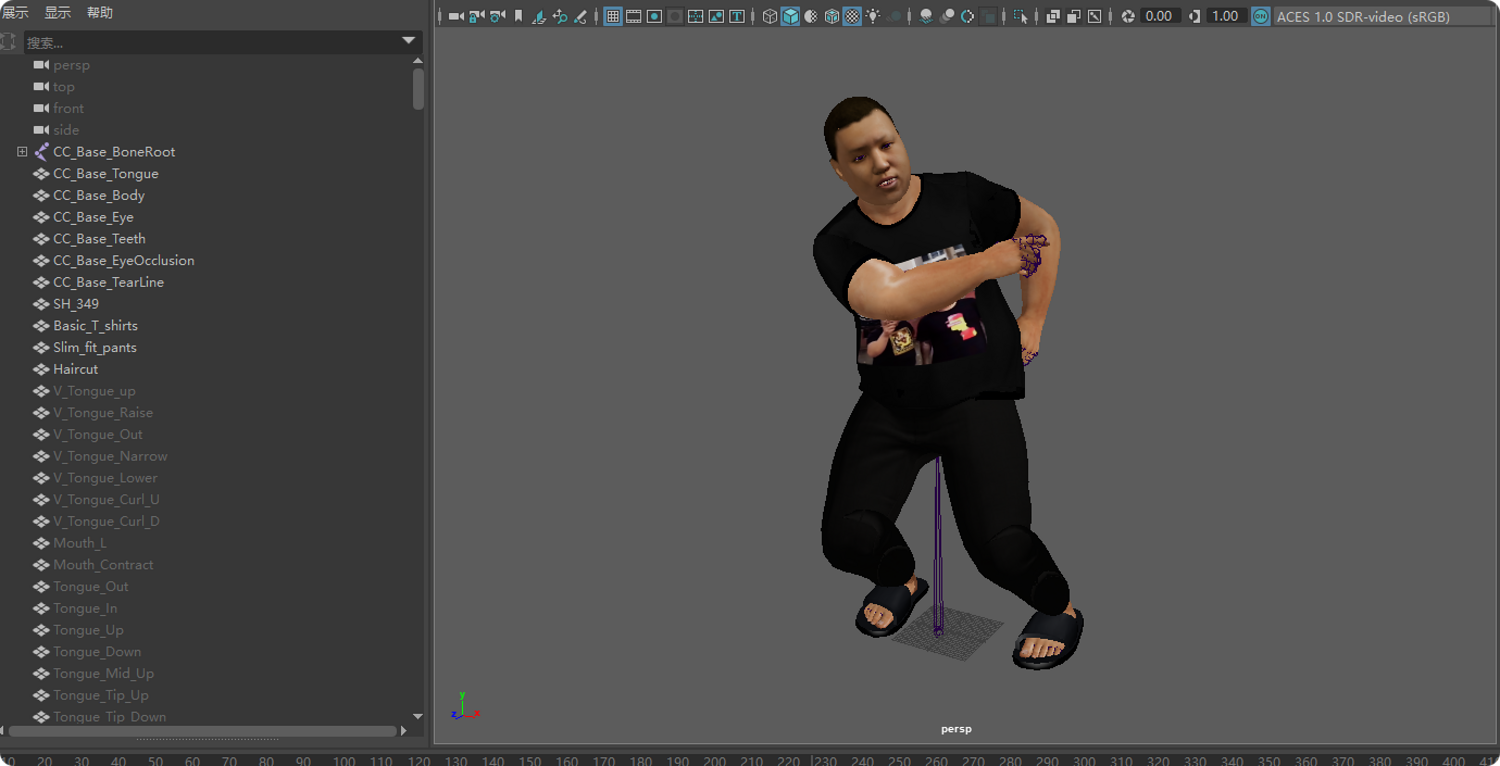The width and height of the screenshot is (1500, 766).
Task: Toggle the Textured display checker icon
Action: pos(852,16)
